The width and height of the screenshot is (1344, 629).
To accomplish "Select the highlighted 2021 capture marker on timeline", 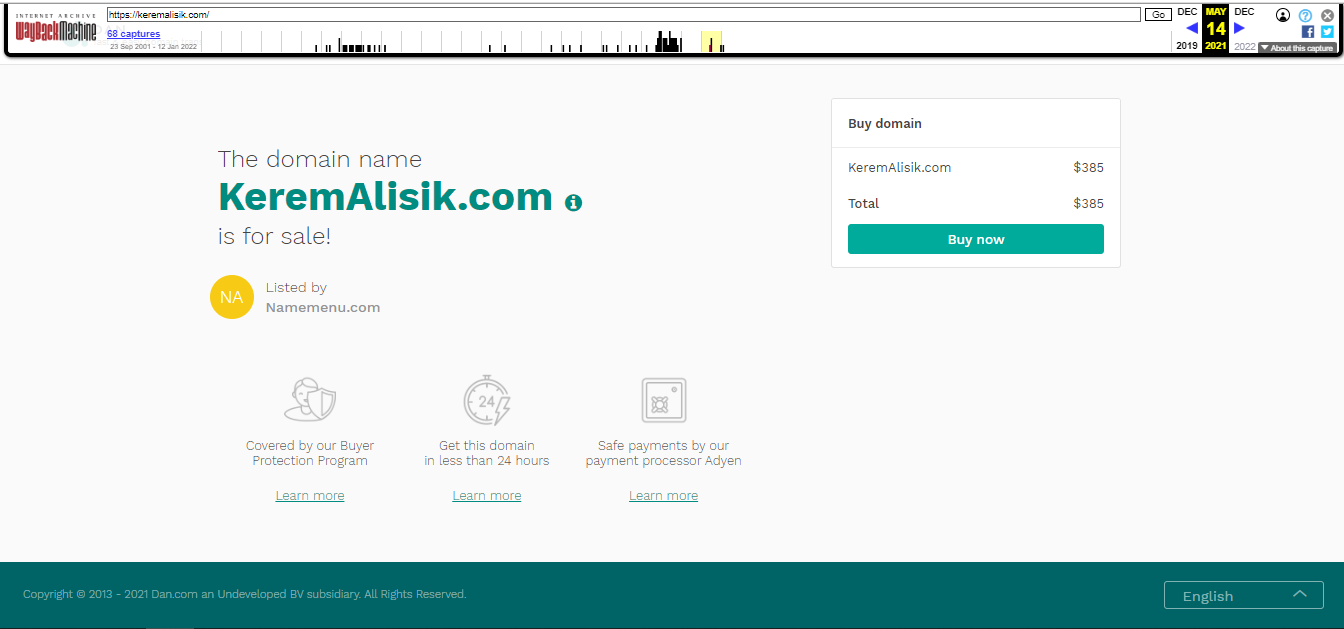I will [x=711, y=43].
